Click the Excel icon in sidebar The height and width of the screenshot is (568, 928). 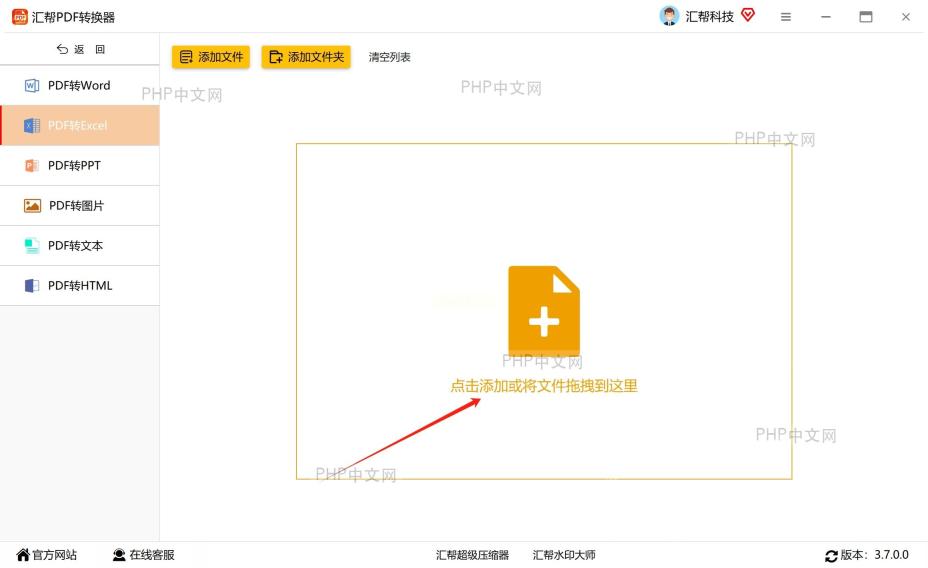31,125
